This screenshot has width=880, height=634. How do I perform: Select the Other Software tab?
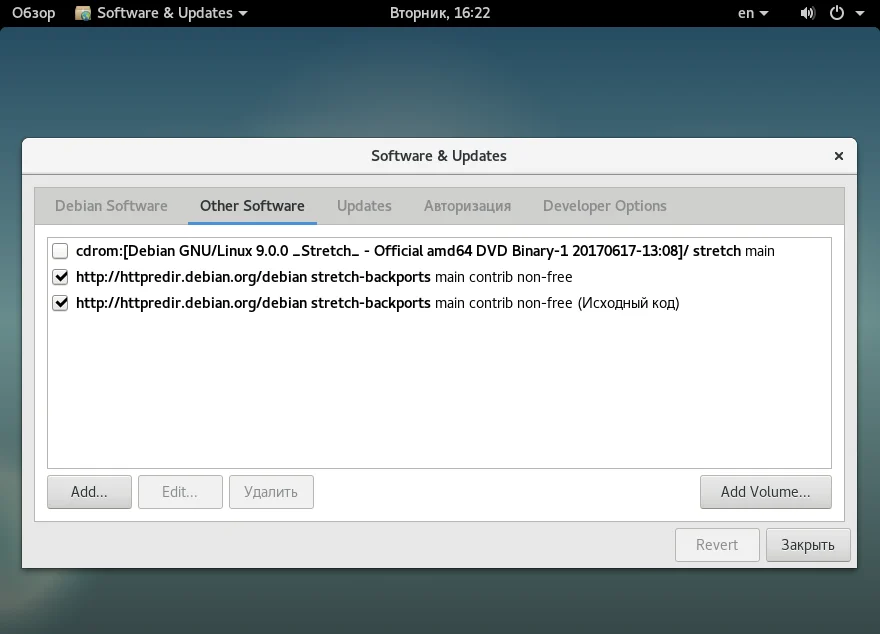252,206
